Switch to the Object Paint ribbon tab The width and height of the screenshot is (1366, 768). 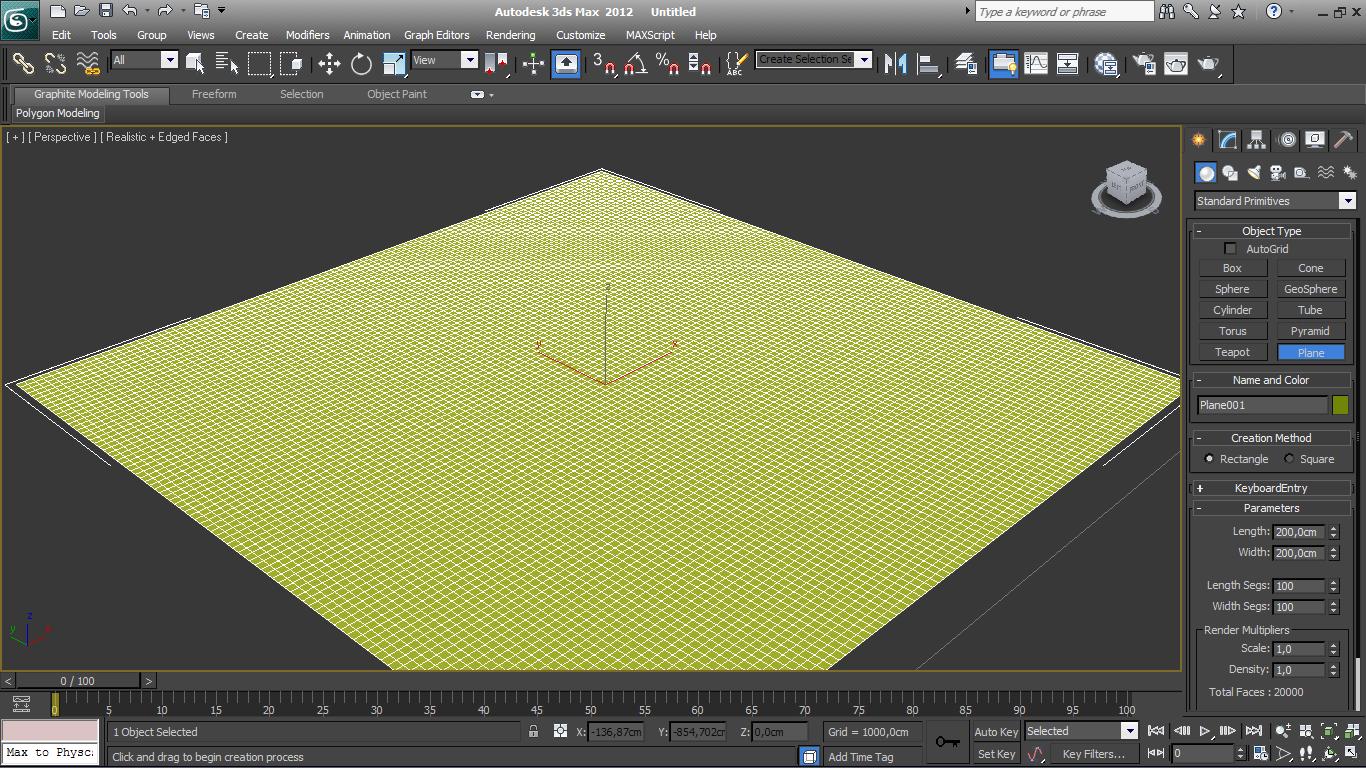point(397,94)
